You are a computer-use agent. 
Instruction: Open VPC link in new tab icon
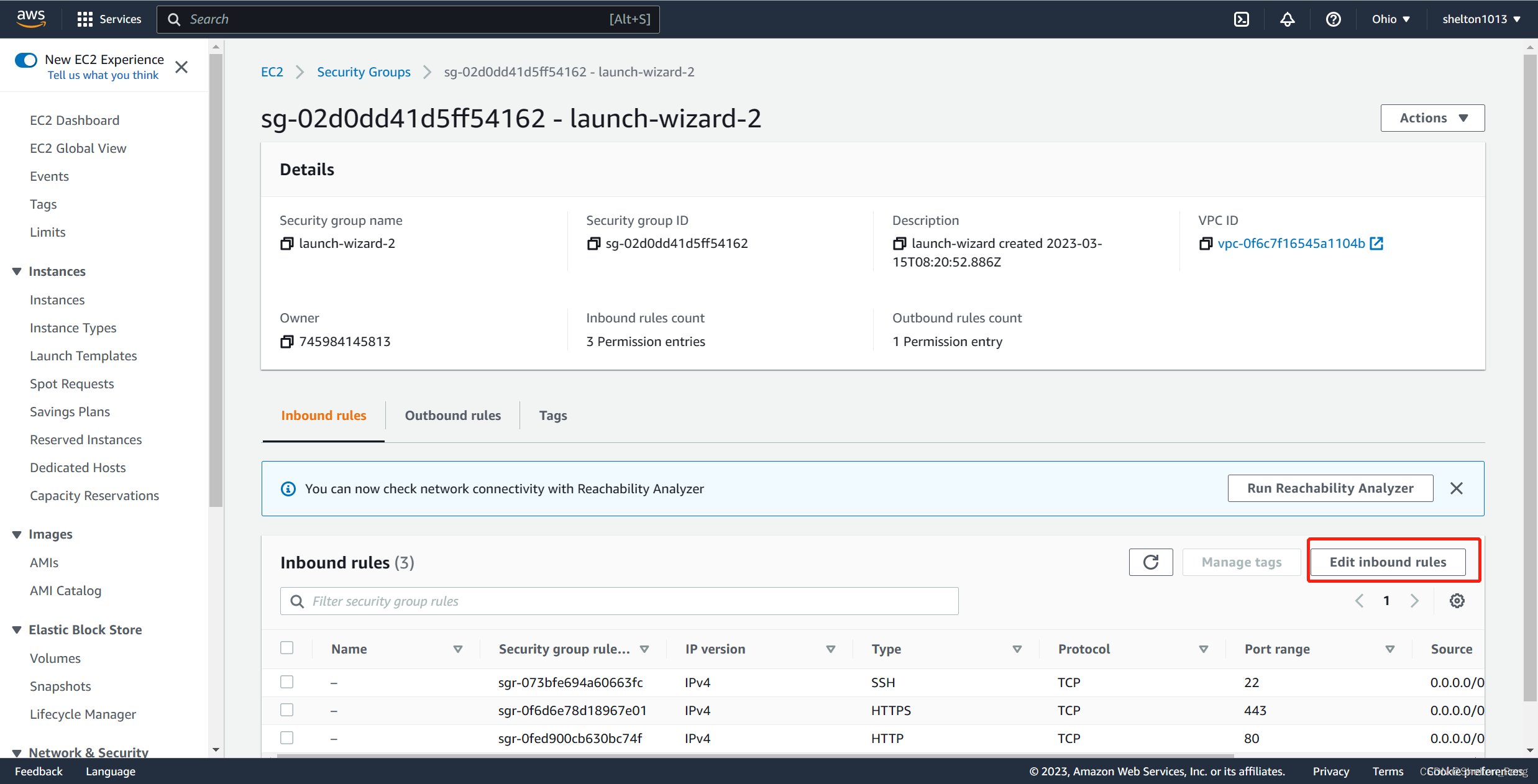(x=1376, y=244)
